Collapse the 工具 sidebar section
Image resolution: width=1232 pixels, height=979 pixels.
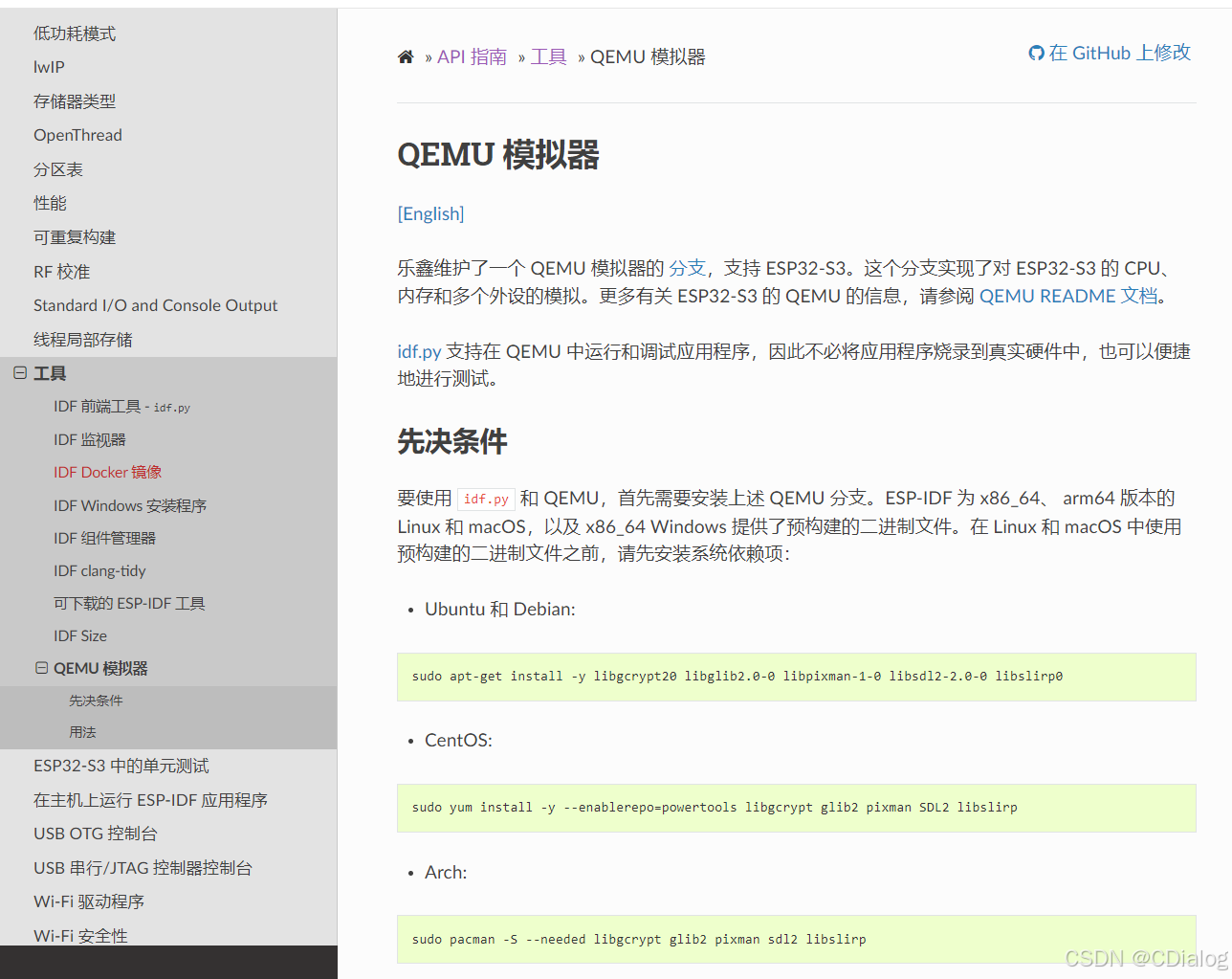20,373
